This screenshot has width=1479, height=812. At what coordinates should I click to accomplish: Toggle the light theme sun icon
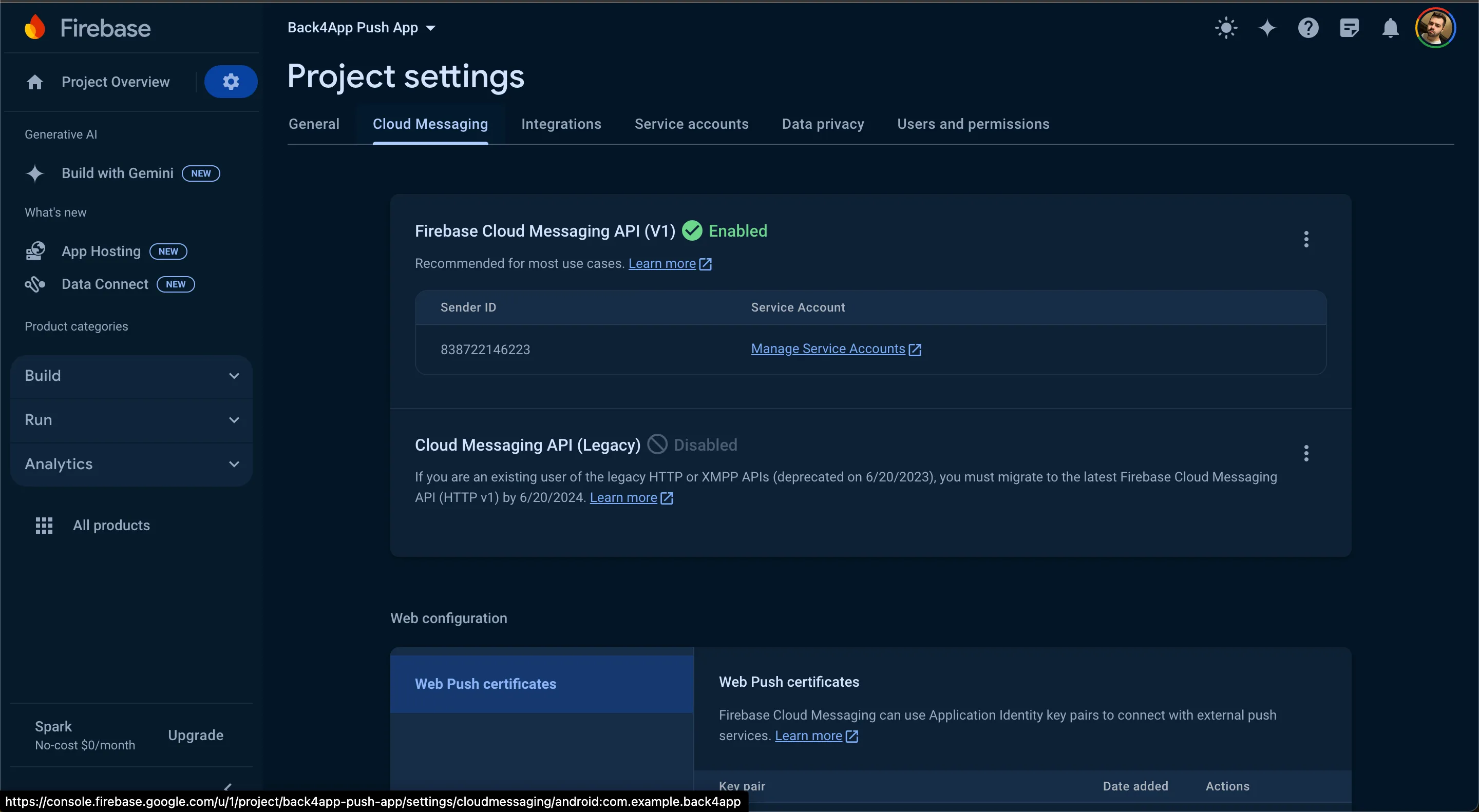click(1226, 28)
